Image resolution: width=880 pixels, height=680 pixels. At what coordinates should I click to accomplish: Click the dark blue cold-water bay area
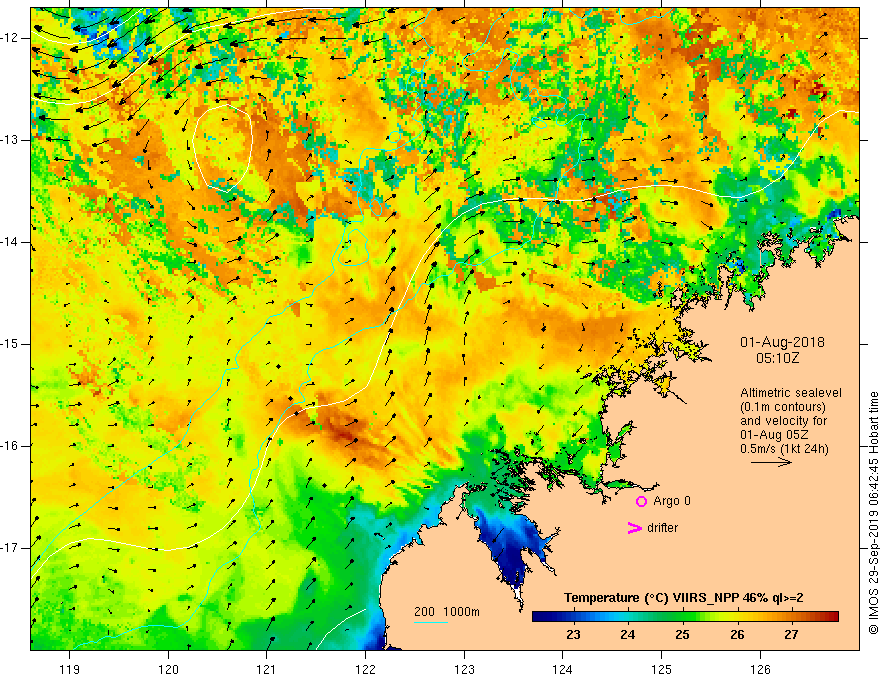[x=514, y=547]
